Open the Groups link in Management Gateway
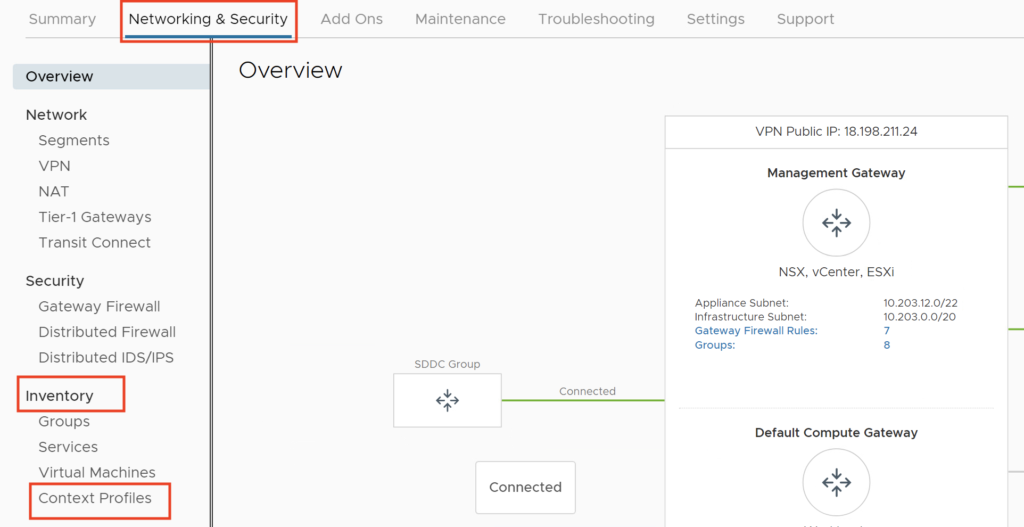The width and height of the screenshot is (1024, 527). pyautogui.click(x=715, y=345)
